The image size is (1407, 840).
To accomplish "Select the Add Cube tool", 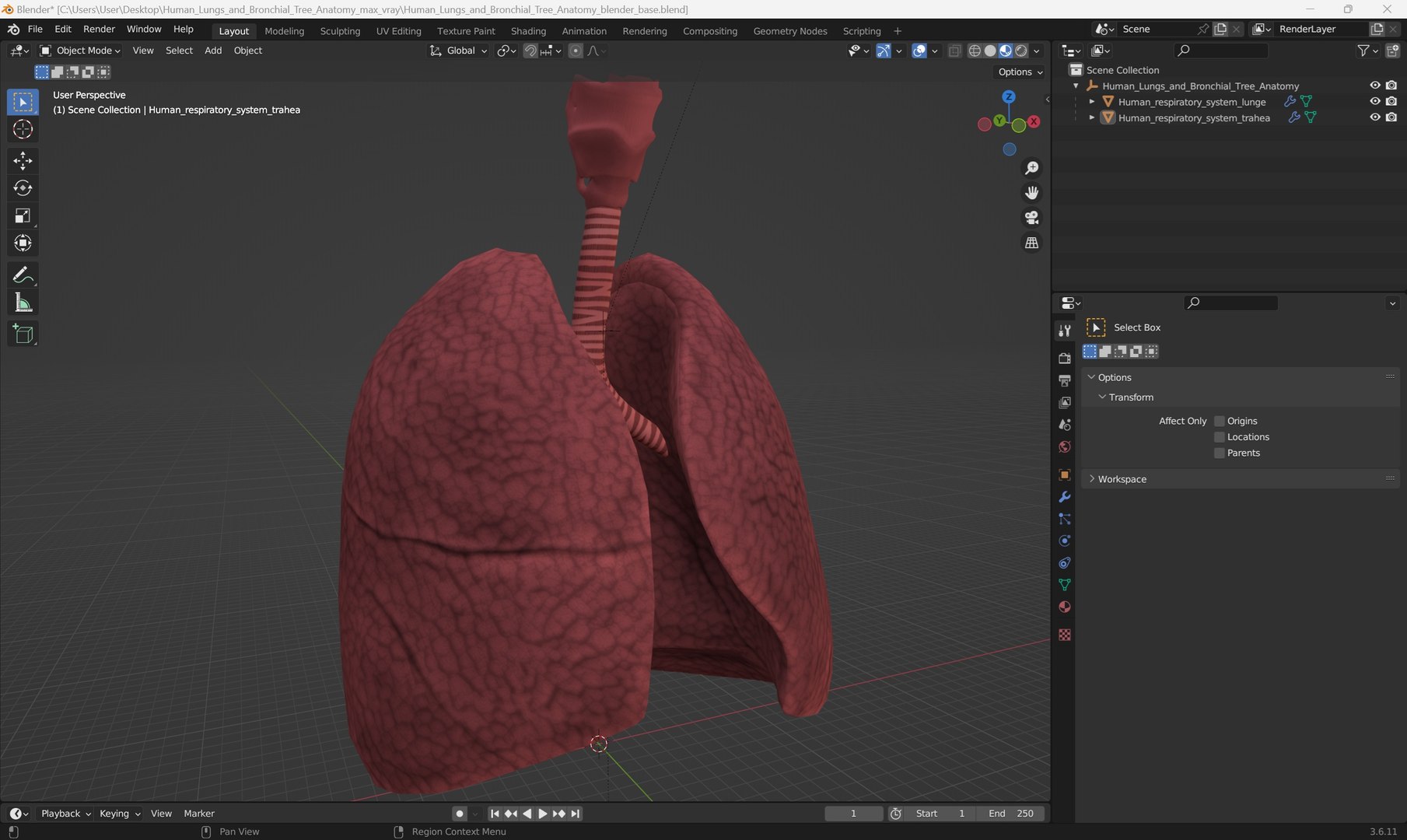I will click(x=23, y=334).
